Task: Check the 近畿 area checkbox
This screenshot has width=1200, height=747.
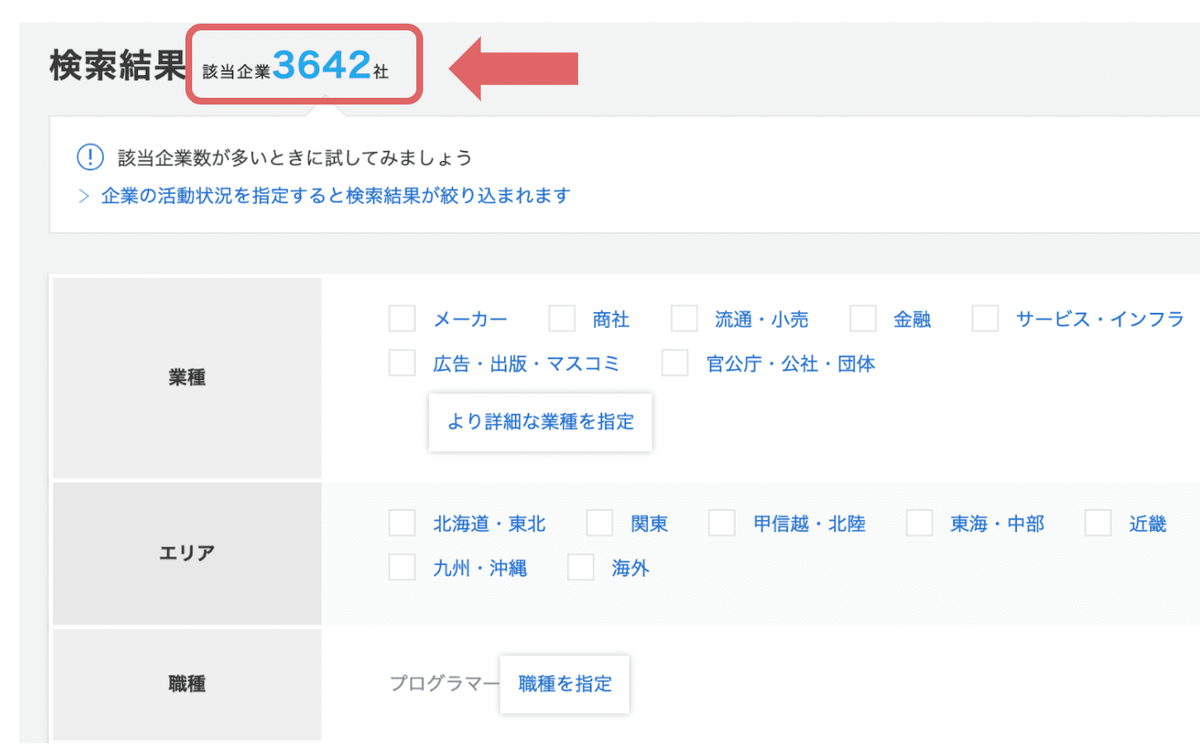Action: pyautogui.click(x=1098, y=523)
